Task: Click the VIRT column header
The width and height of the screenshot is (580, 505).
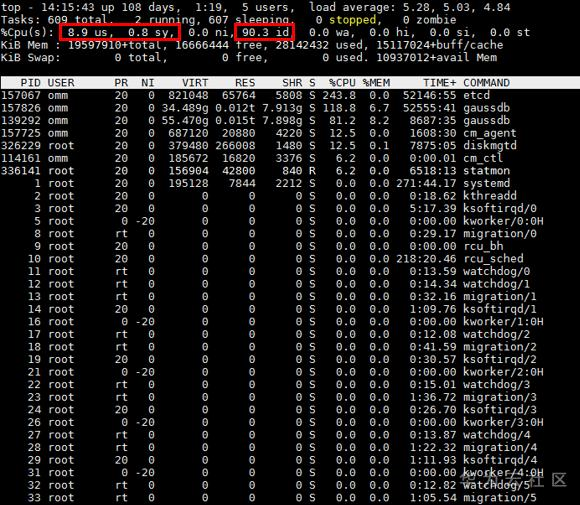Action: pos(195,83)
